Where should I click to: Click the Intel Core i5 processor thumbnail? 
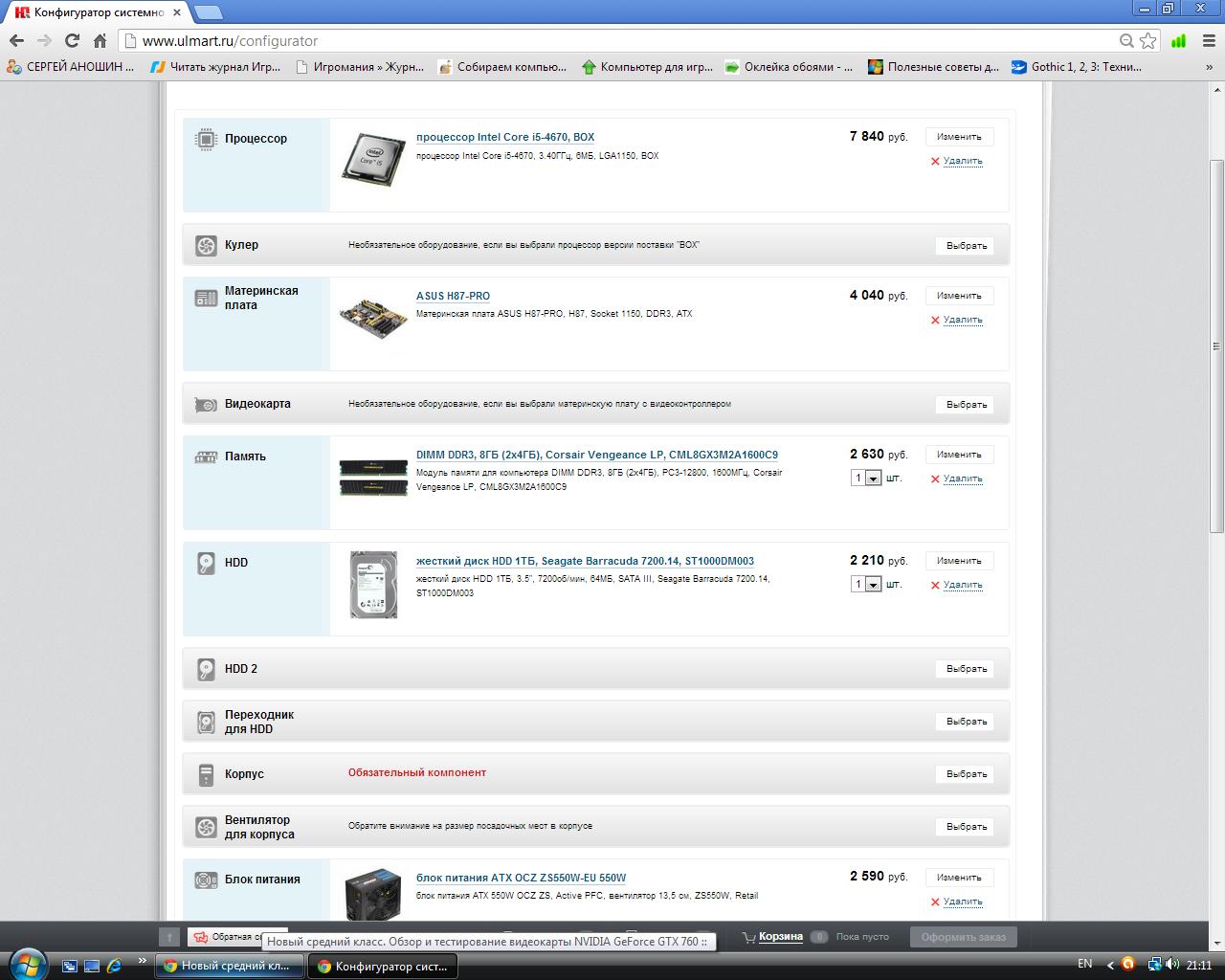click(x=373, y=158)
